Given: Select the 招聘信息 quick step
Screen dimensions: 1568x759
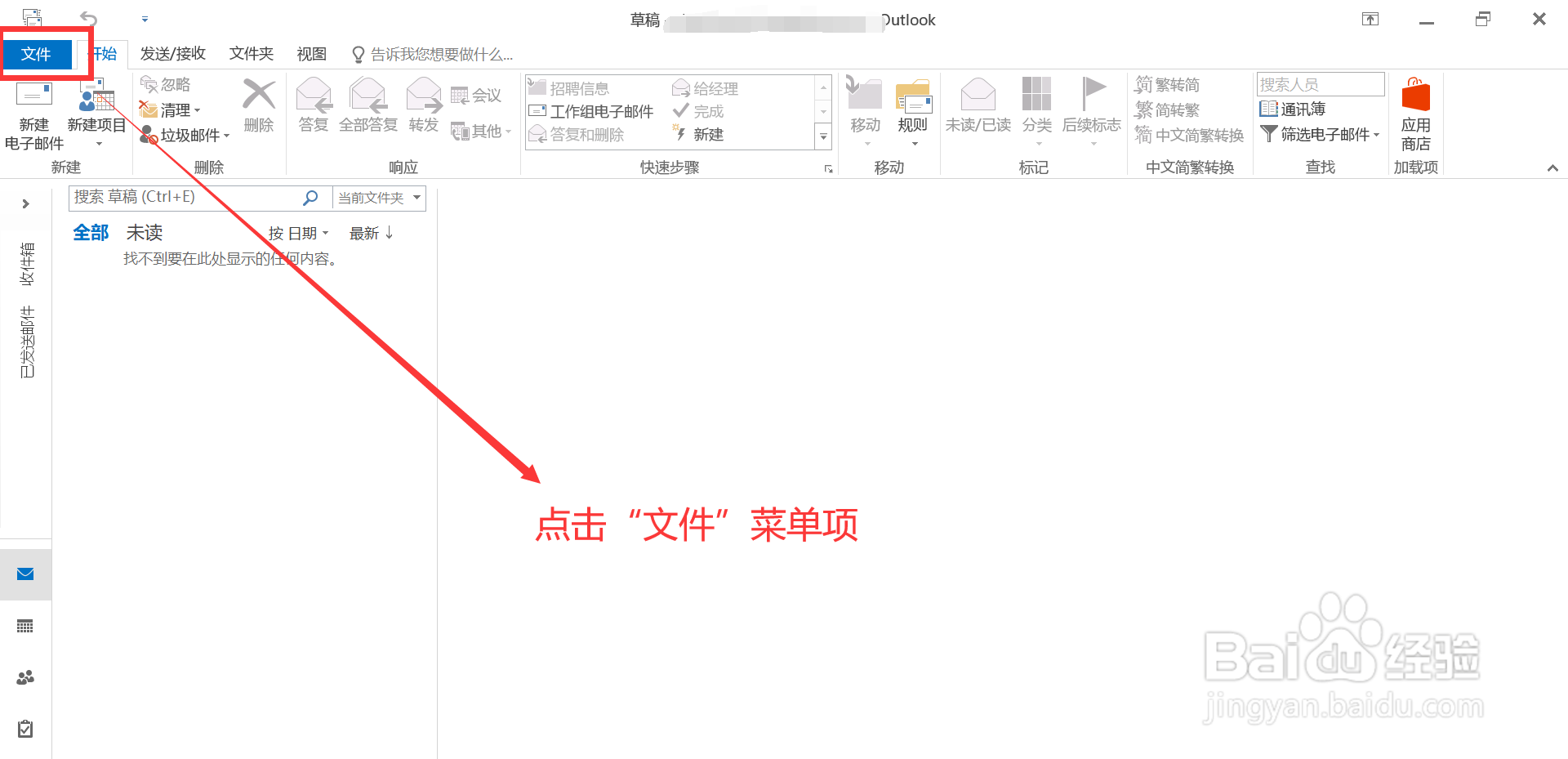Looking at the screenshot, I should tap(569, 88).
